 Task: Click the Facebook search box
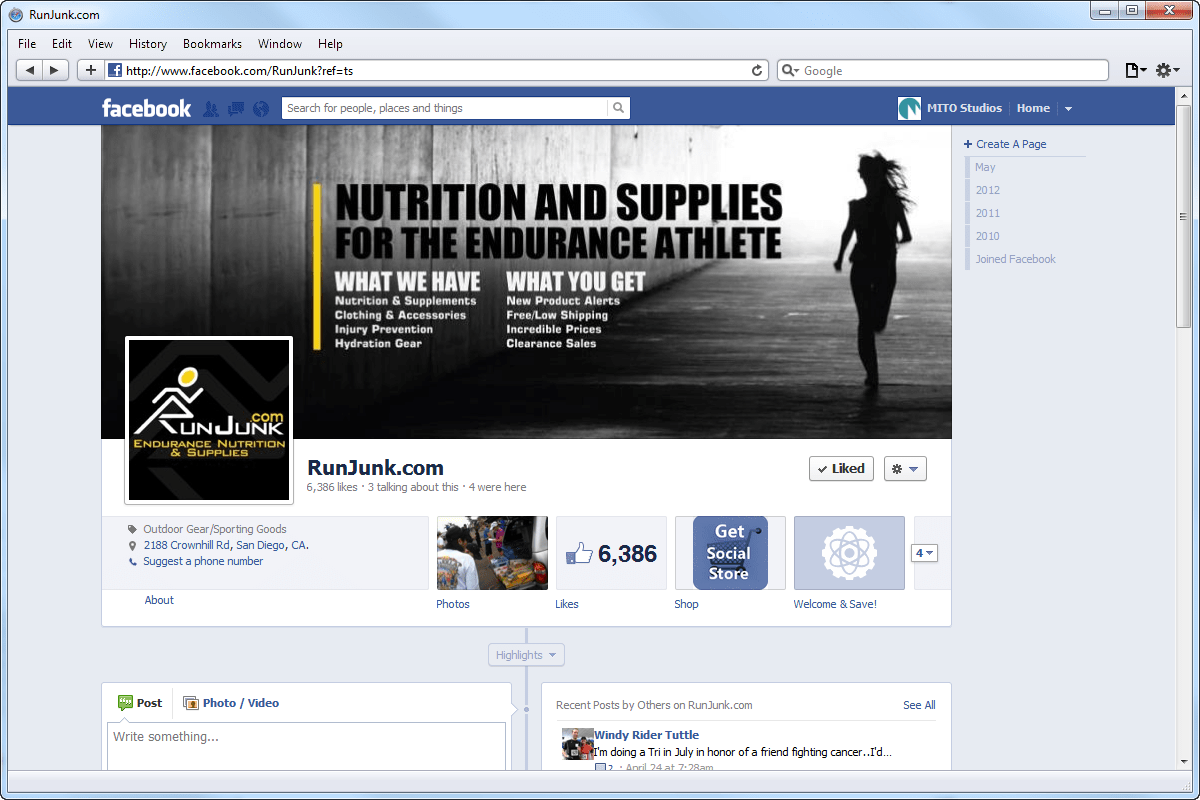(445, 108)
